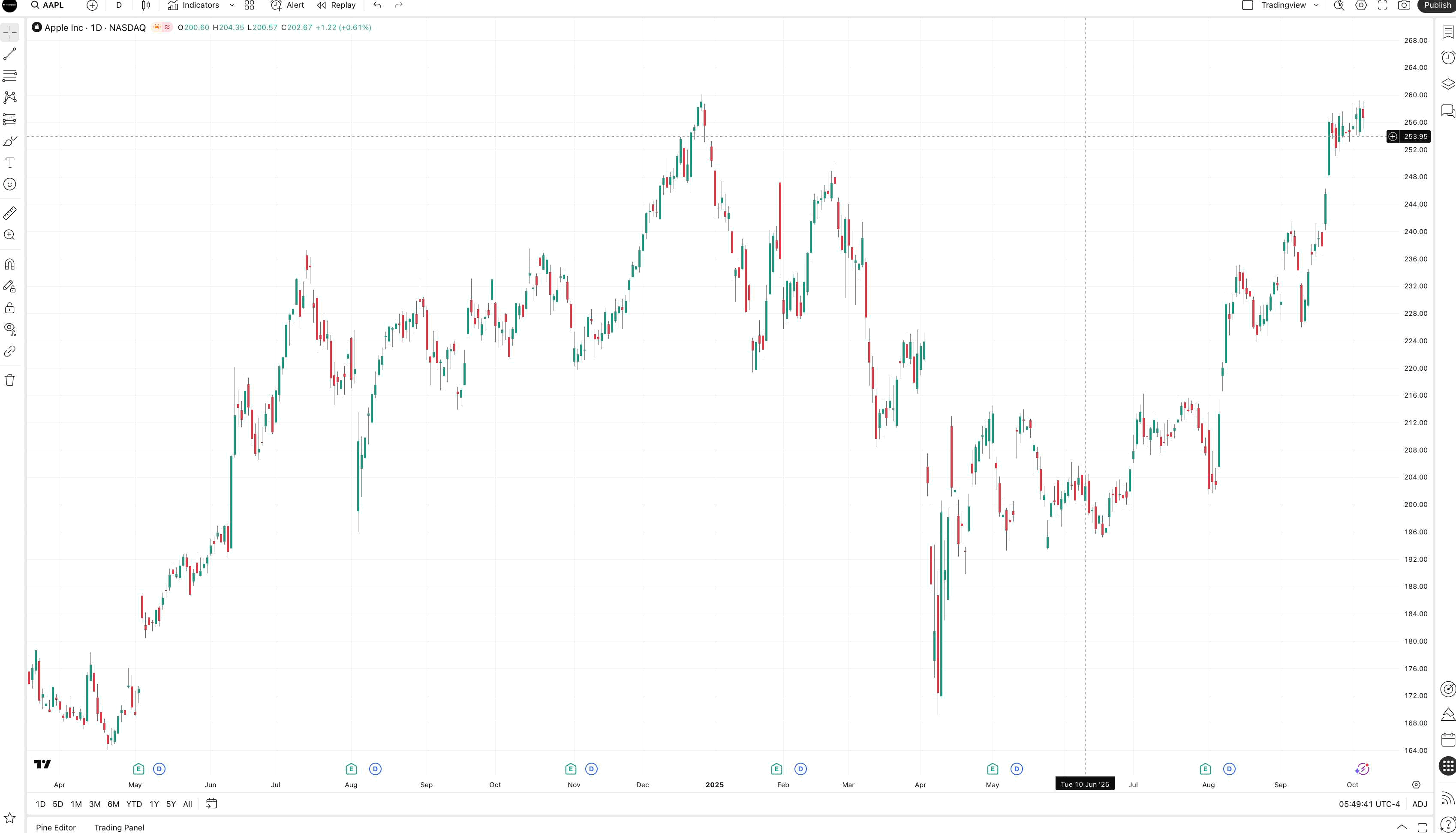Image resolution: width=1456 pixels, height=833 pixels.
Task: Toggle lock all drawing tools
Action: (x=10, y=309)
